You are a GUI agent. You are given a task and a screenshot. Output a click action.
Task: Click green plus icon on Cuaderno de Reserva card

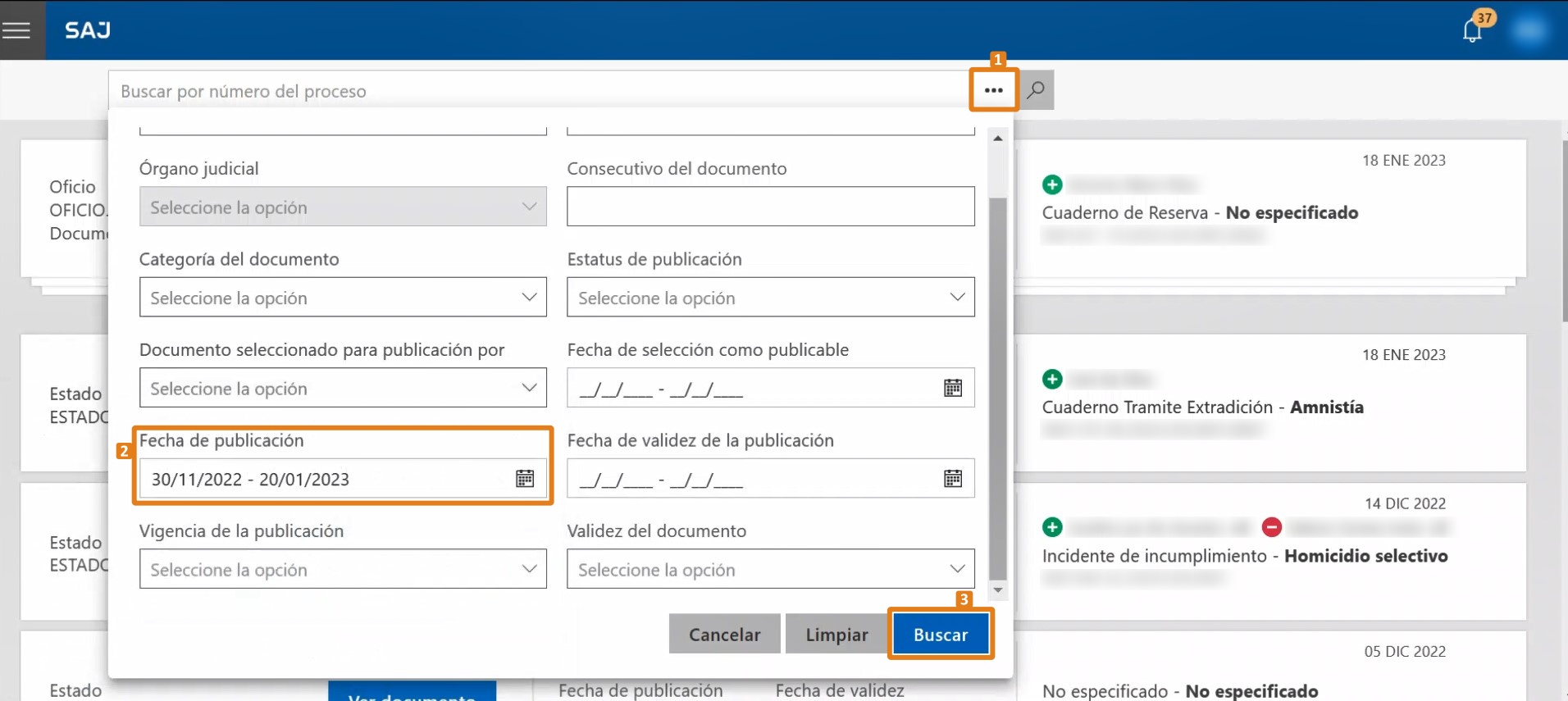tap(1052, 184)
